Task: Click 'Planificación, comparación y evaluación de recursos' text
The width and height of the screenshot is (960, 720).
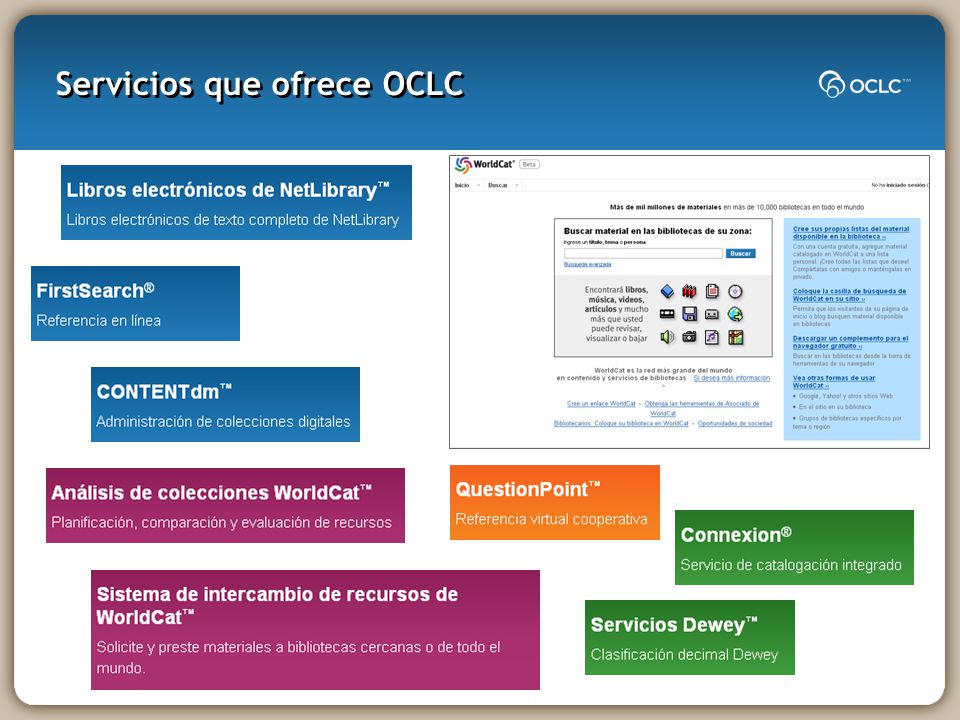Action: pyautogui.click(x=222, y=522)
